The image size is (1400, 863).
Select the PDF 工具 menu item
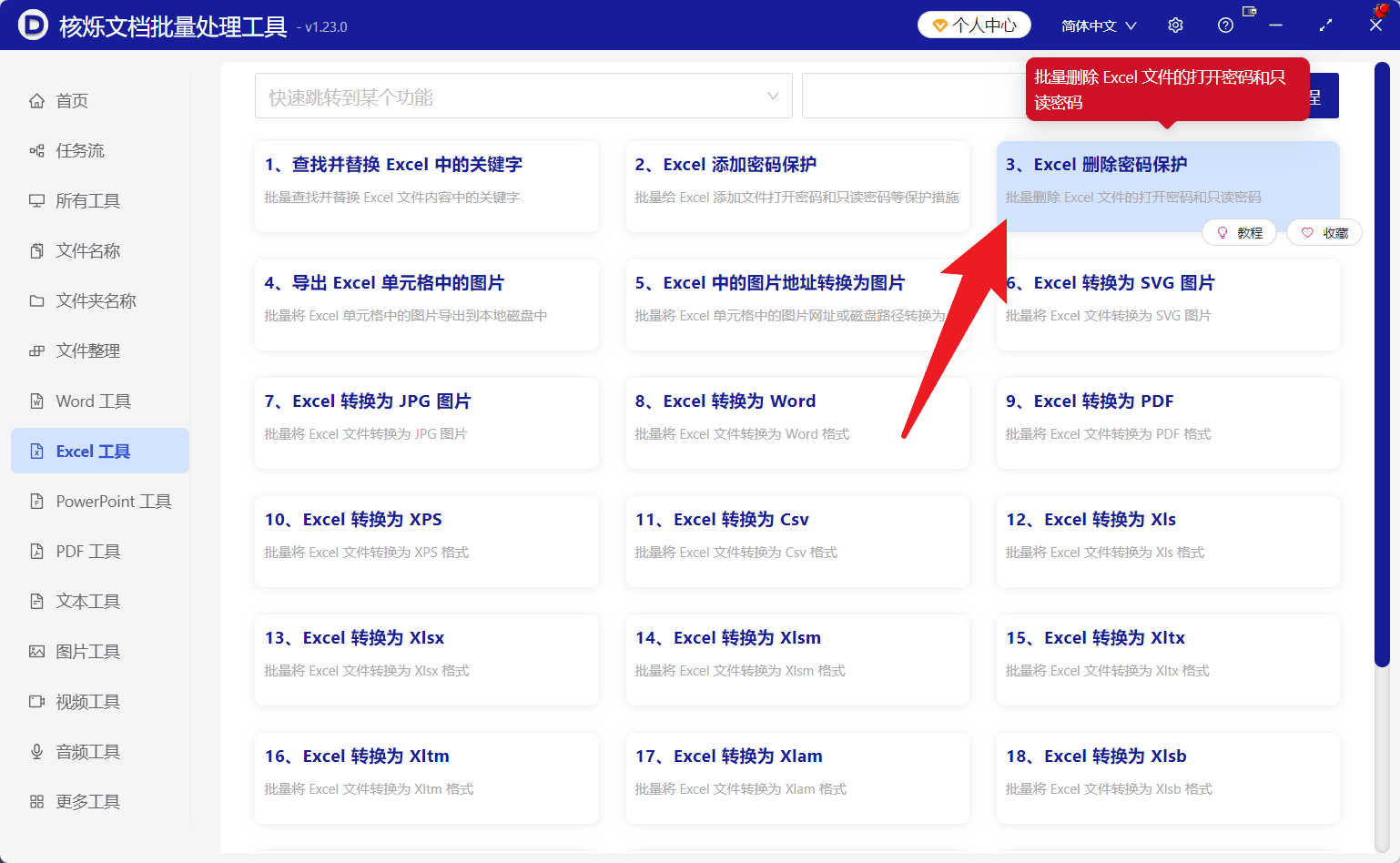[x=100, y=552]
